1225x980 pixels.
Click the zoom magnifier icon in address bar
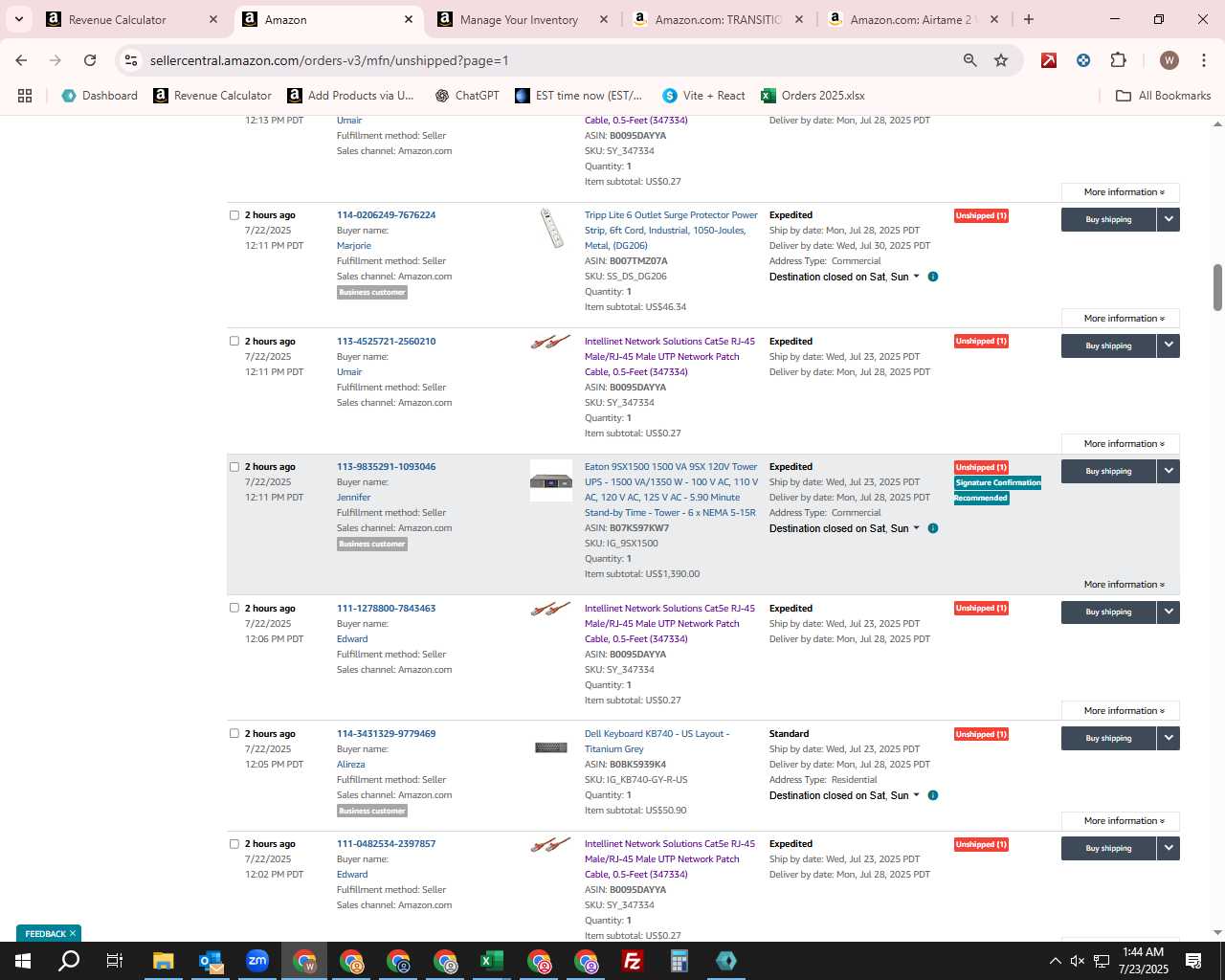[x=969, y=60]
